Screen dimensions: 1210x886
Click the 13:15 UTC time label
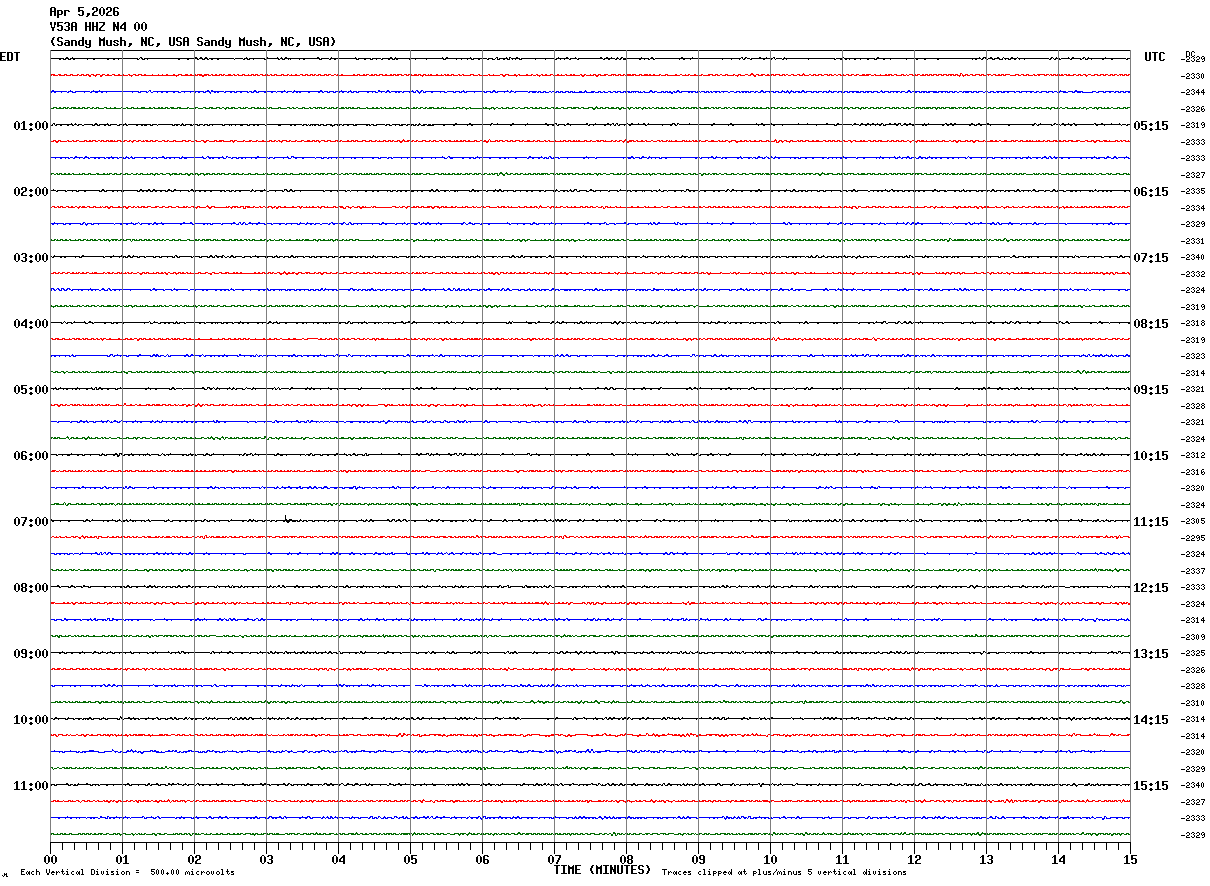coord(1151,654)
